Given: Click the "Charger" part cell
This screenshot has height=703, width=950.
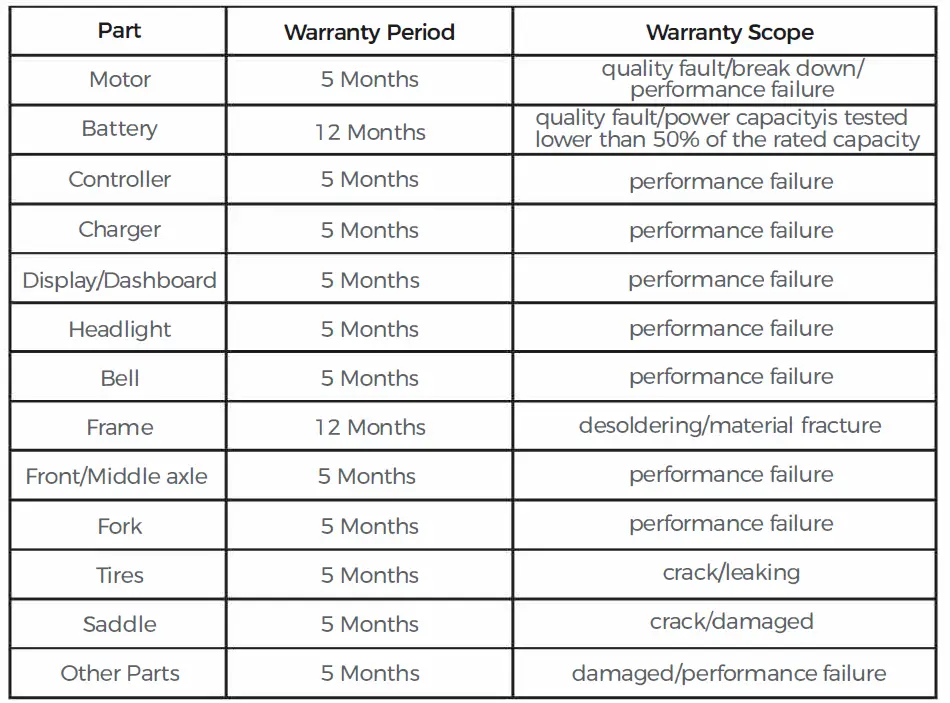Looking at the screenshot, I should point(119,230).
